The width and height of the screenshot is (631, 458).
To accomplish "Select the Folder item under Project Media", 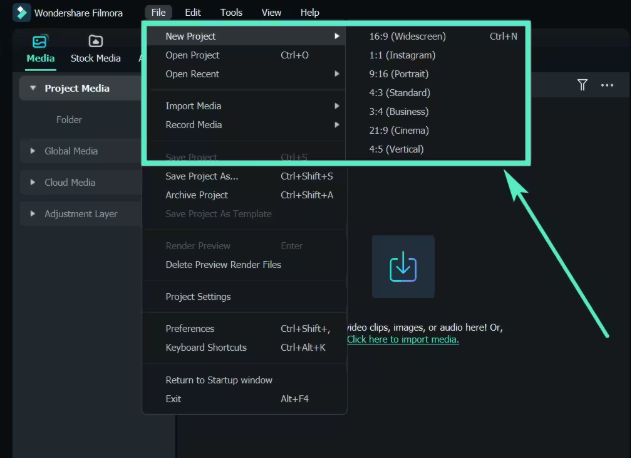I will 69,120.
